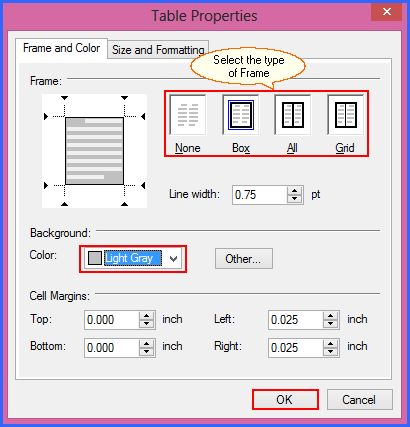The height and width of the screenshot is (427, 410).
Task: Select the None frame type icon
Action: (188, 115)
